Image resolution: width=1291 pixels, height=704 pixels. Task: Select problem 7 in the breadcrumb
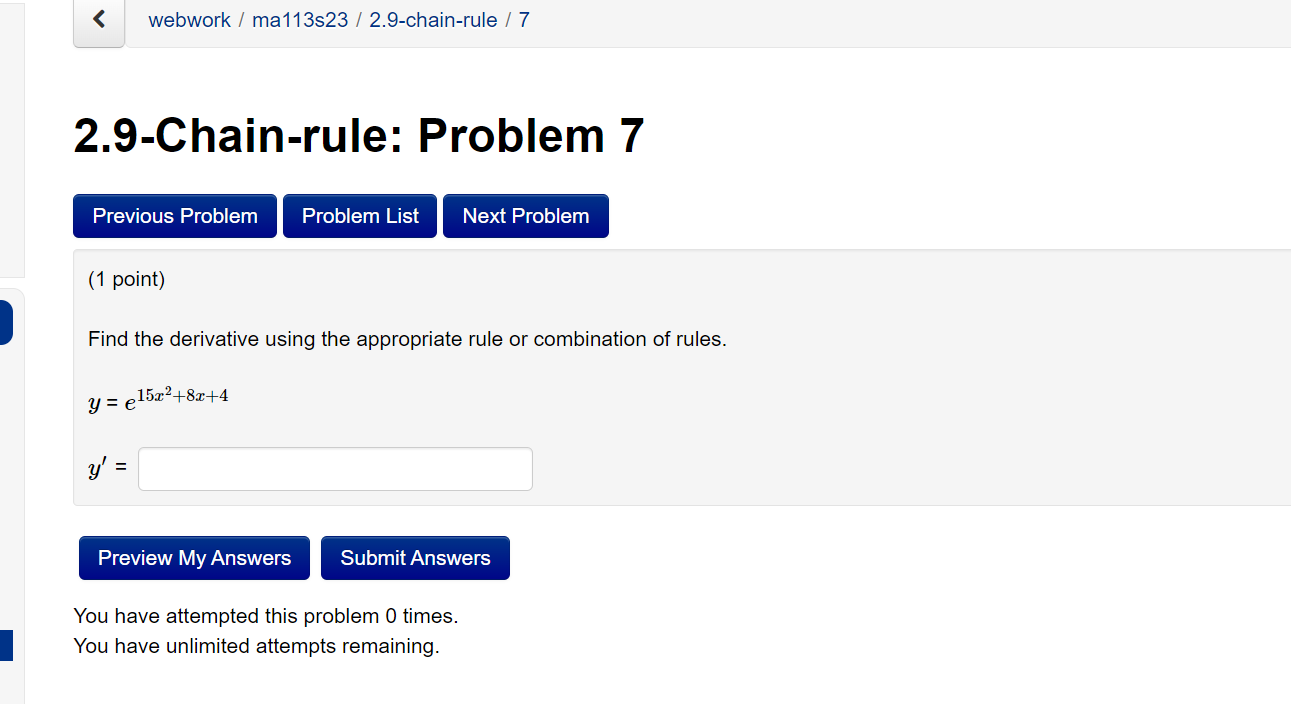[523, 20]
